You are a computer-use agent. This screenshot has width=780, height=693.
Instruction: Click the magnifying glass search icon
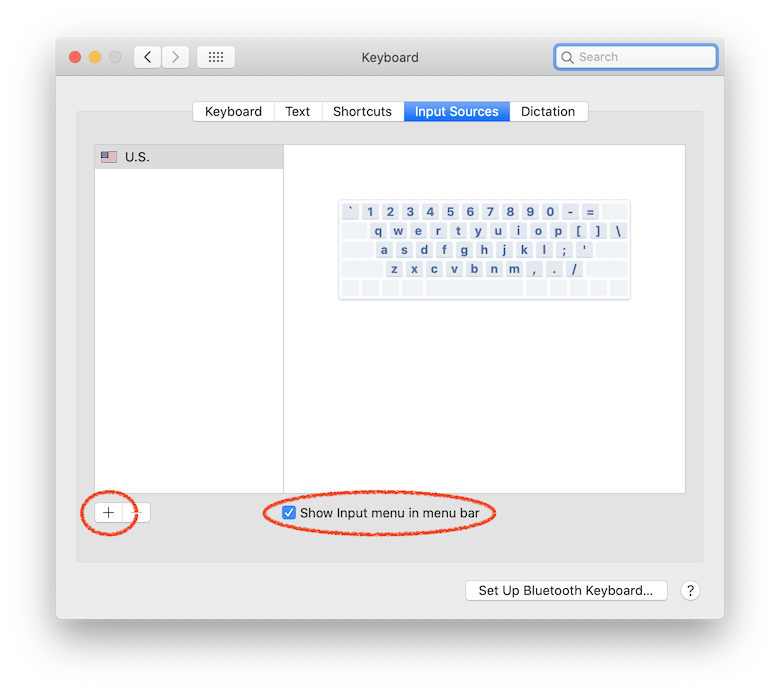click(x=567, y=57)
